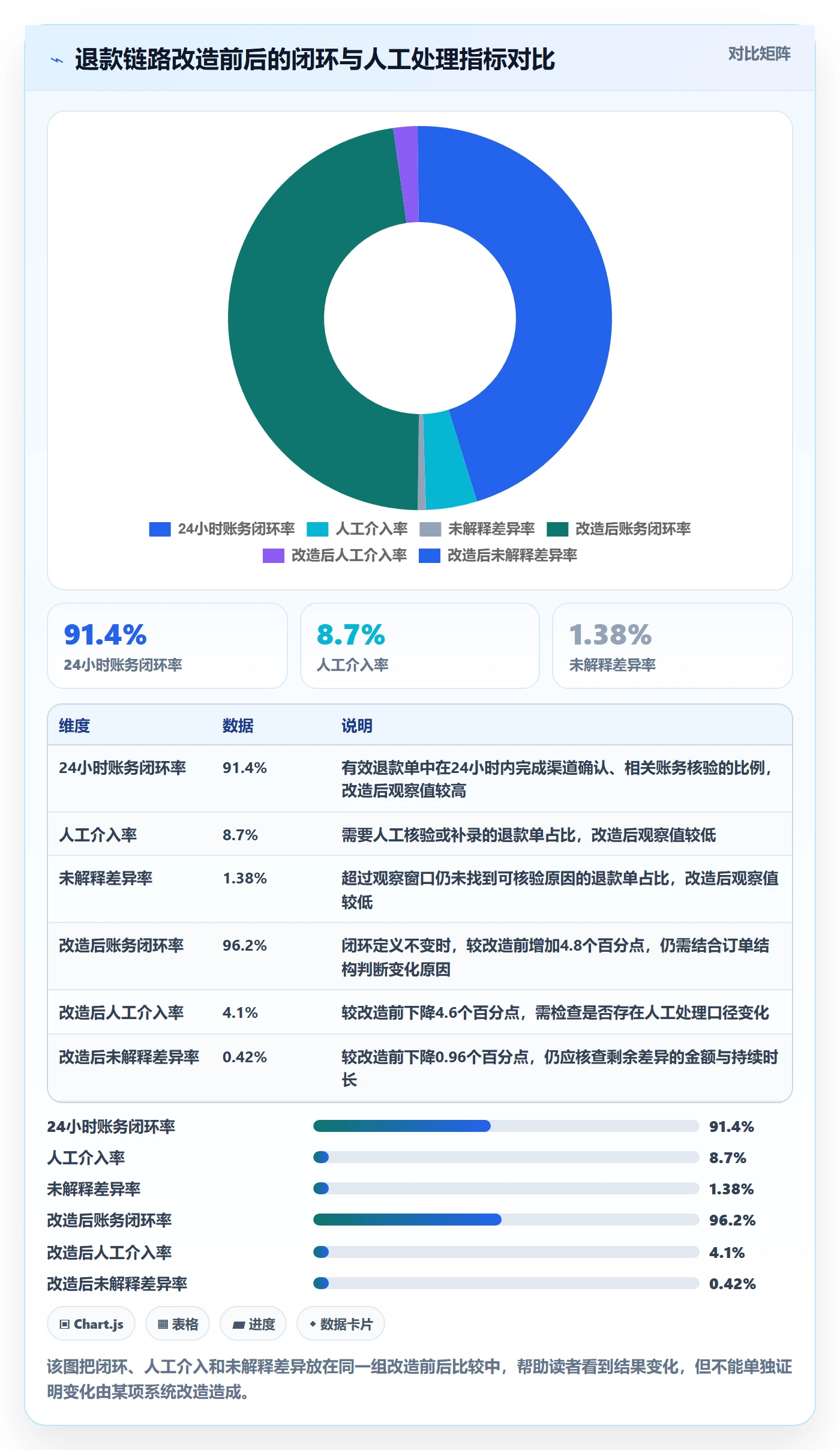Click progress value label 96.2%
This screenshot has height=1450, width=840.
pos(732,1220)
